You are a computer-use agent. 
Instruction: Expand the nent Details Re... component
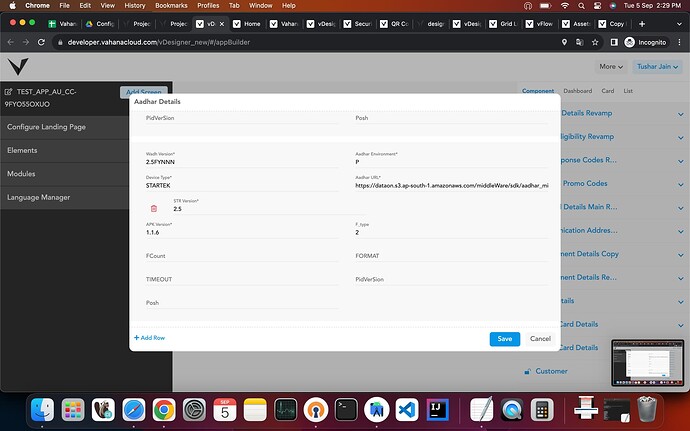681,278
